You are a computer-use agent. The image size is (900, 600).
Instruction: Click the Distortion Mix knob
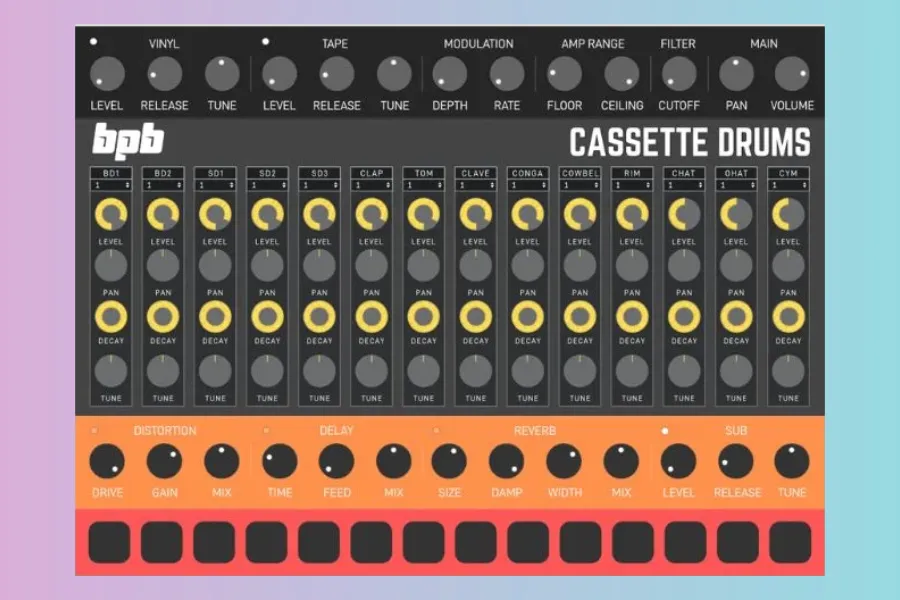tap(222, 461)
